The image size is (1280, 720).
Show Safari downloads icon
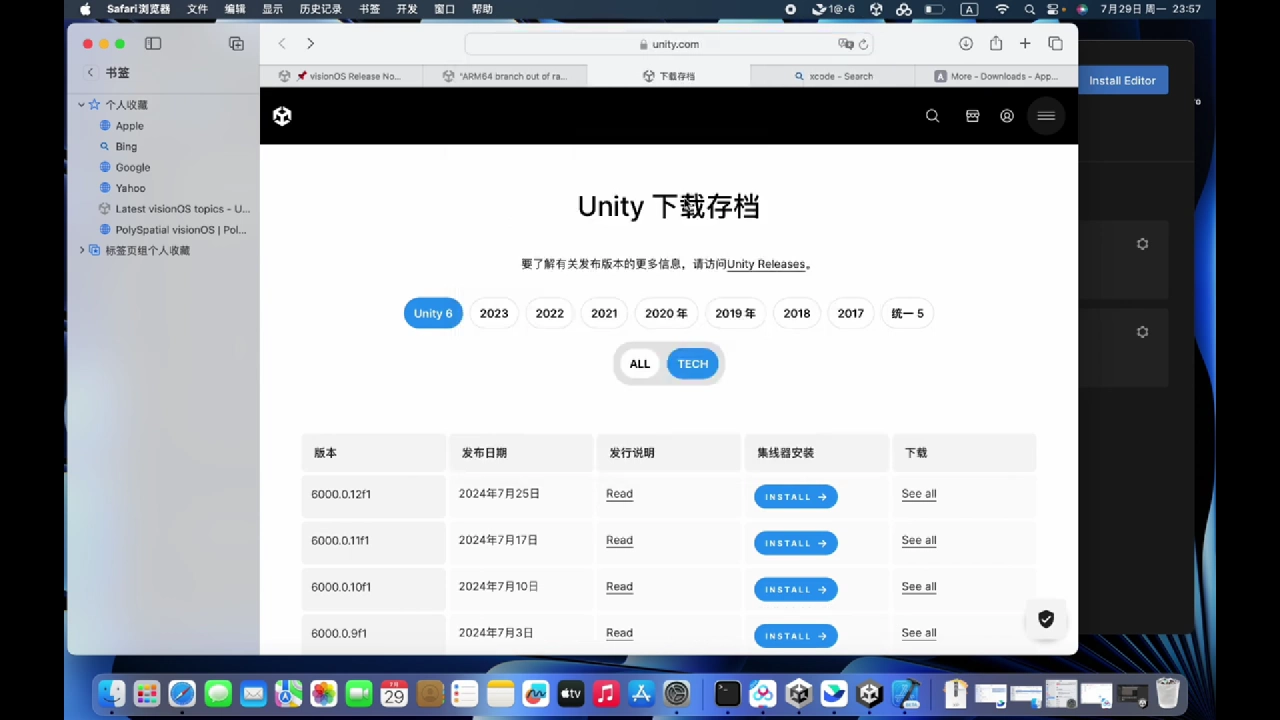(x=966, y=44)
